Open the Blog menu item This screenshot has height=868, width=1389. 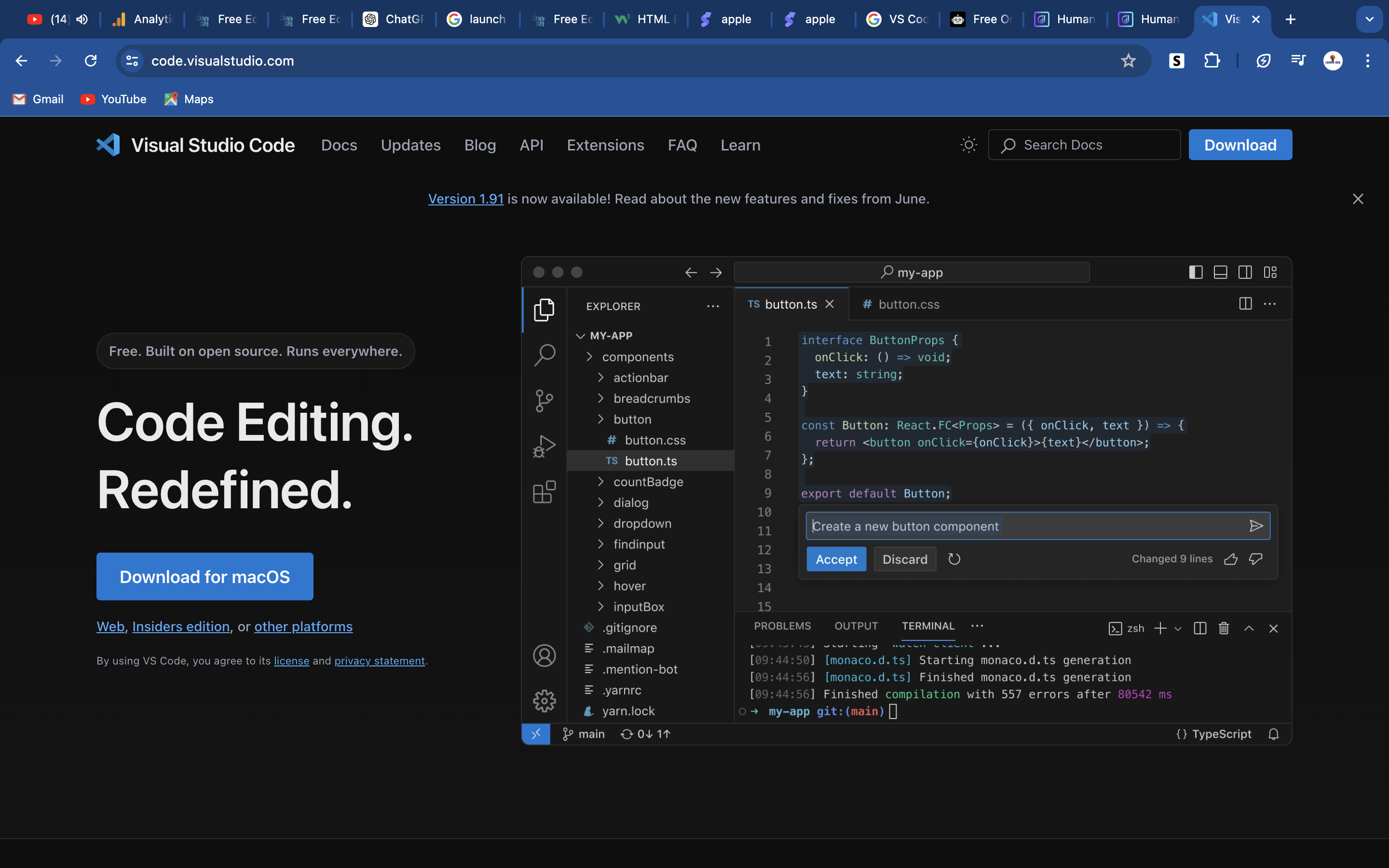click(480, 145)
